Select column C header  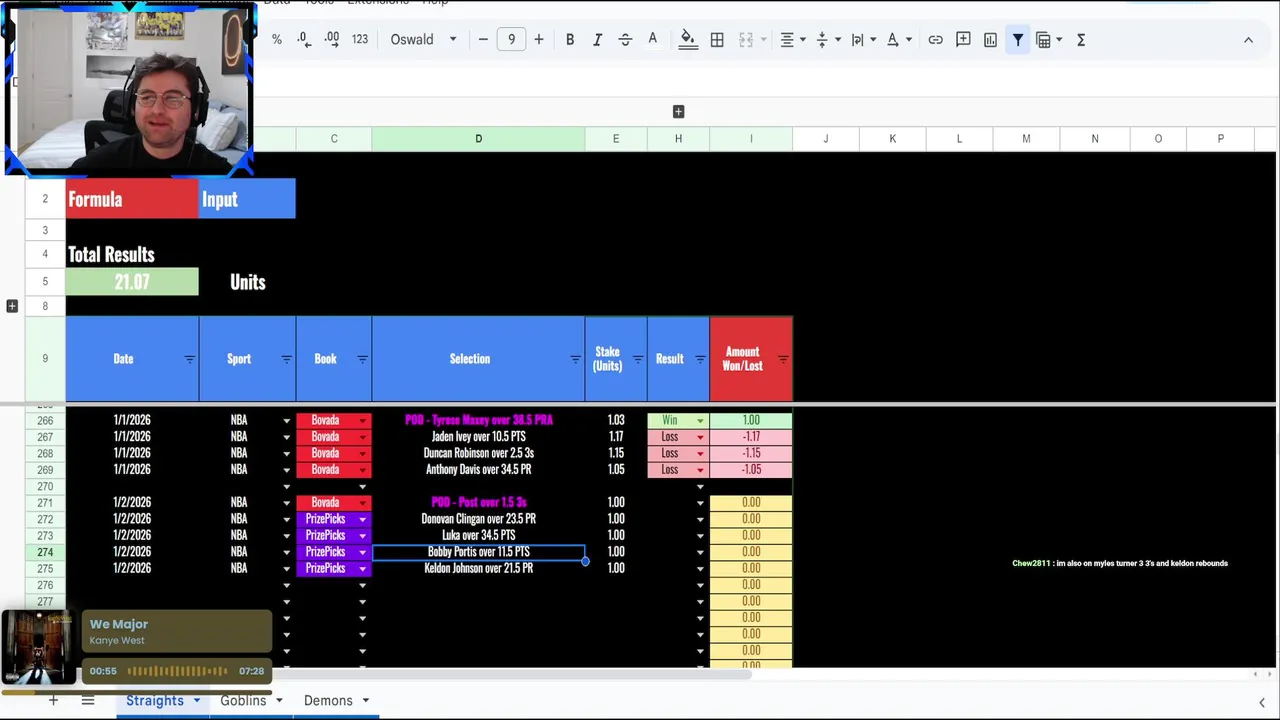click(334, 138)
